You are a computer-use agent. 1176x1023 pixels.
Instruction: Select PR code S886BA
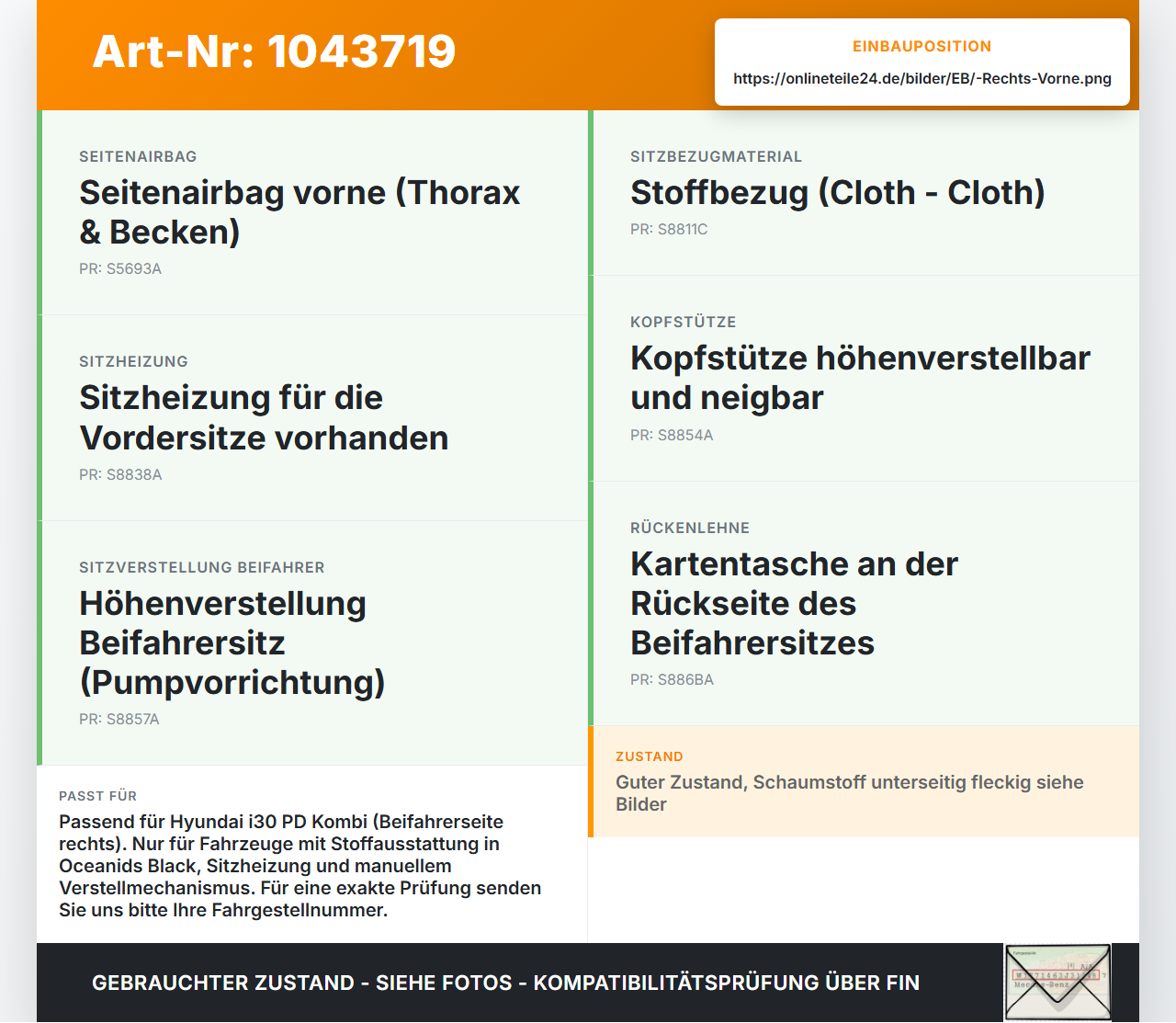coord(672,679)
